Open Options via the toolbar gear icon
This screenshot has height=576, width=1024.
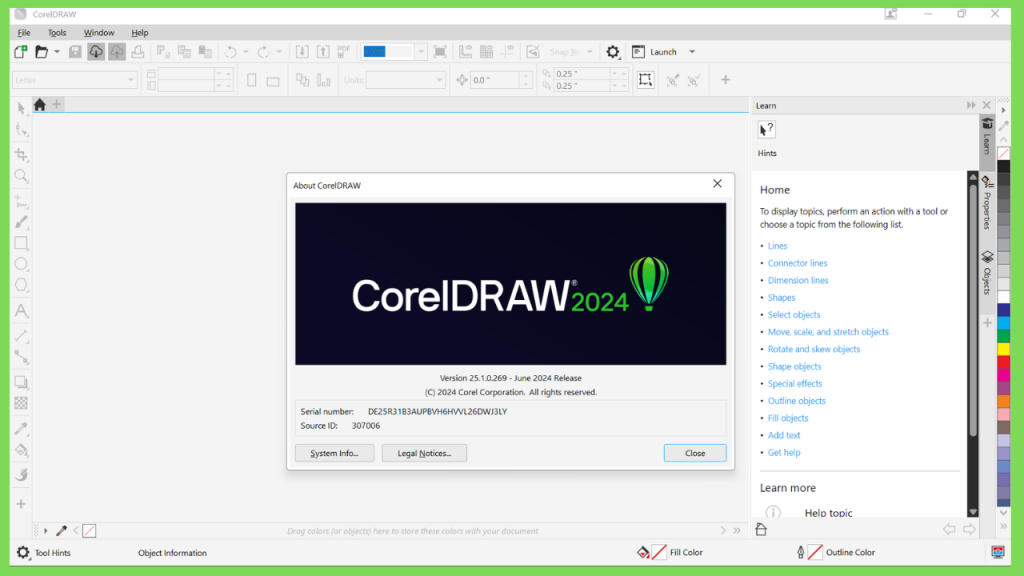pyautogui.click(x=613, y=52)
